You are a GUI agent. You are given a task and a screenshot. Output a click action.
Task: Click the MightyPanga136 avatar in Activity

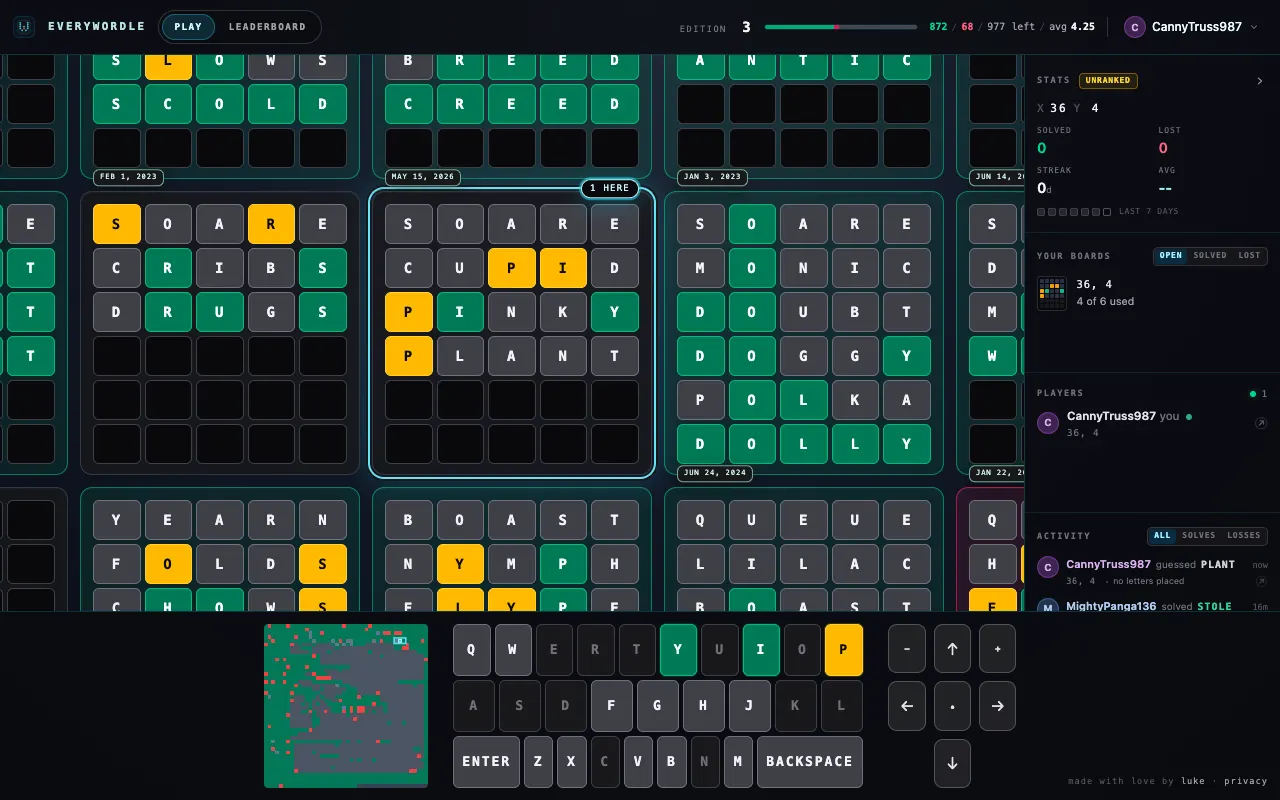(x=1048, y=608)
